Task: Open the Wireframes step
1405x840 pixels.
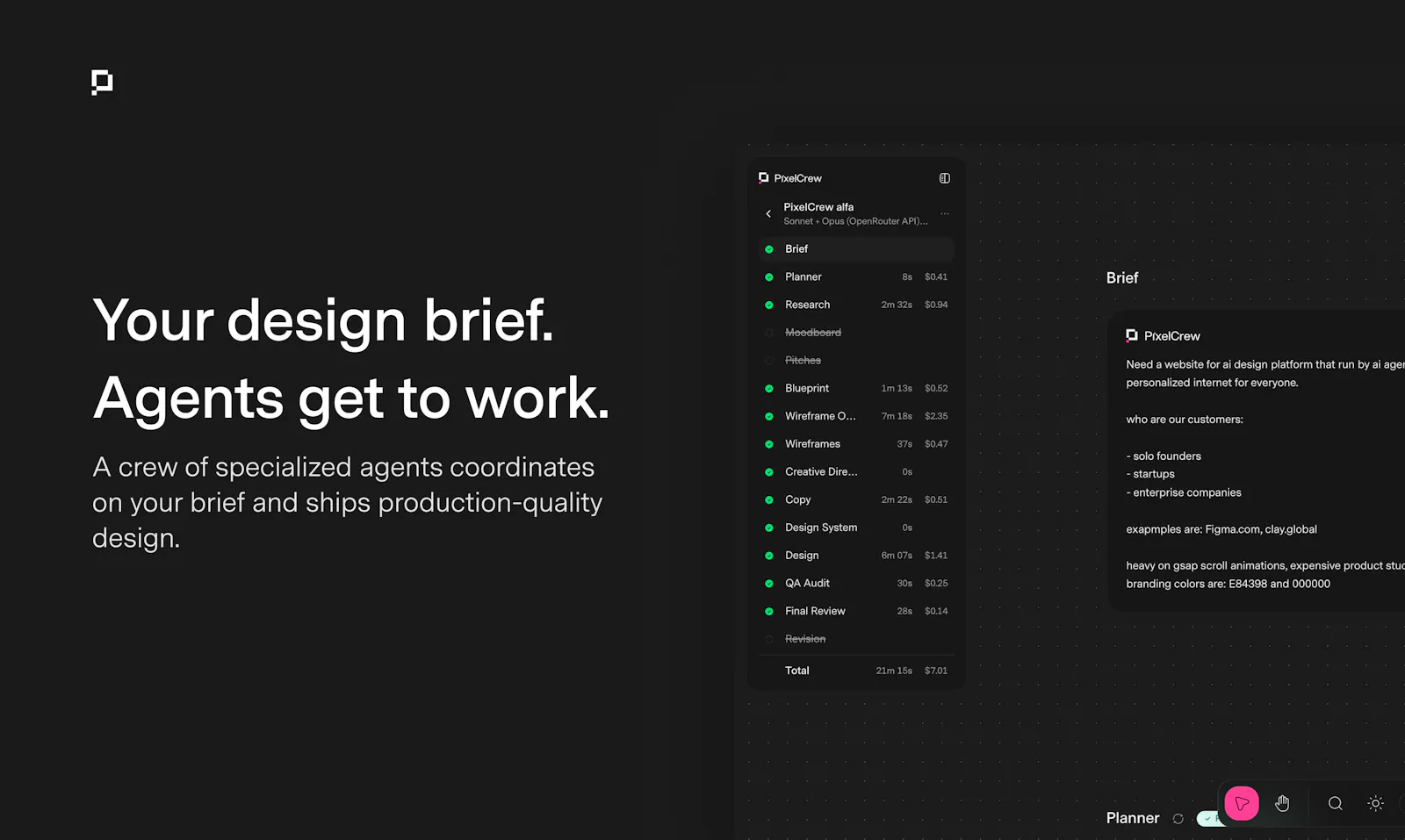Action: [856, 444]
